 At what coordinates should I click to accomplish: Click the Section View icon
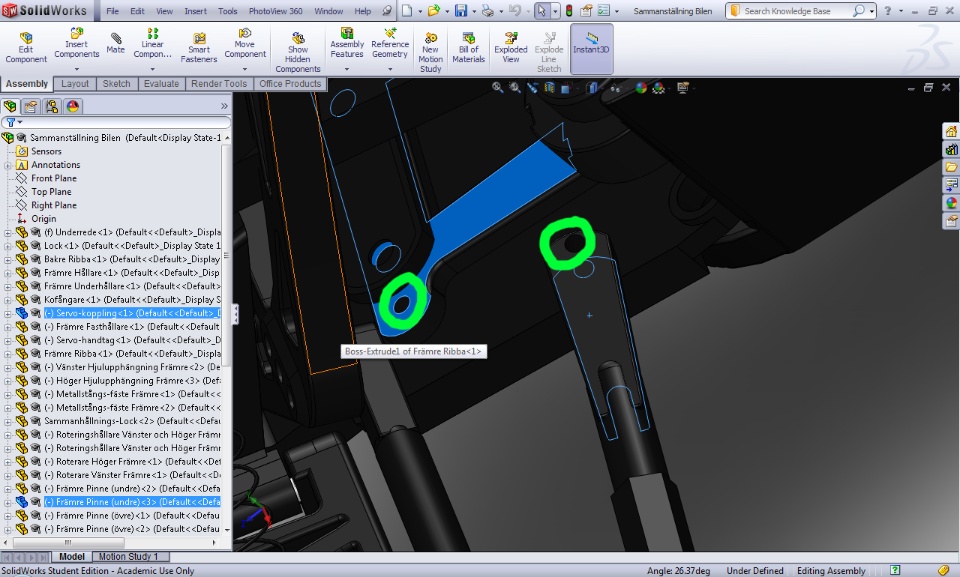pos(549,88)
